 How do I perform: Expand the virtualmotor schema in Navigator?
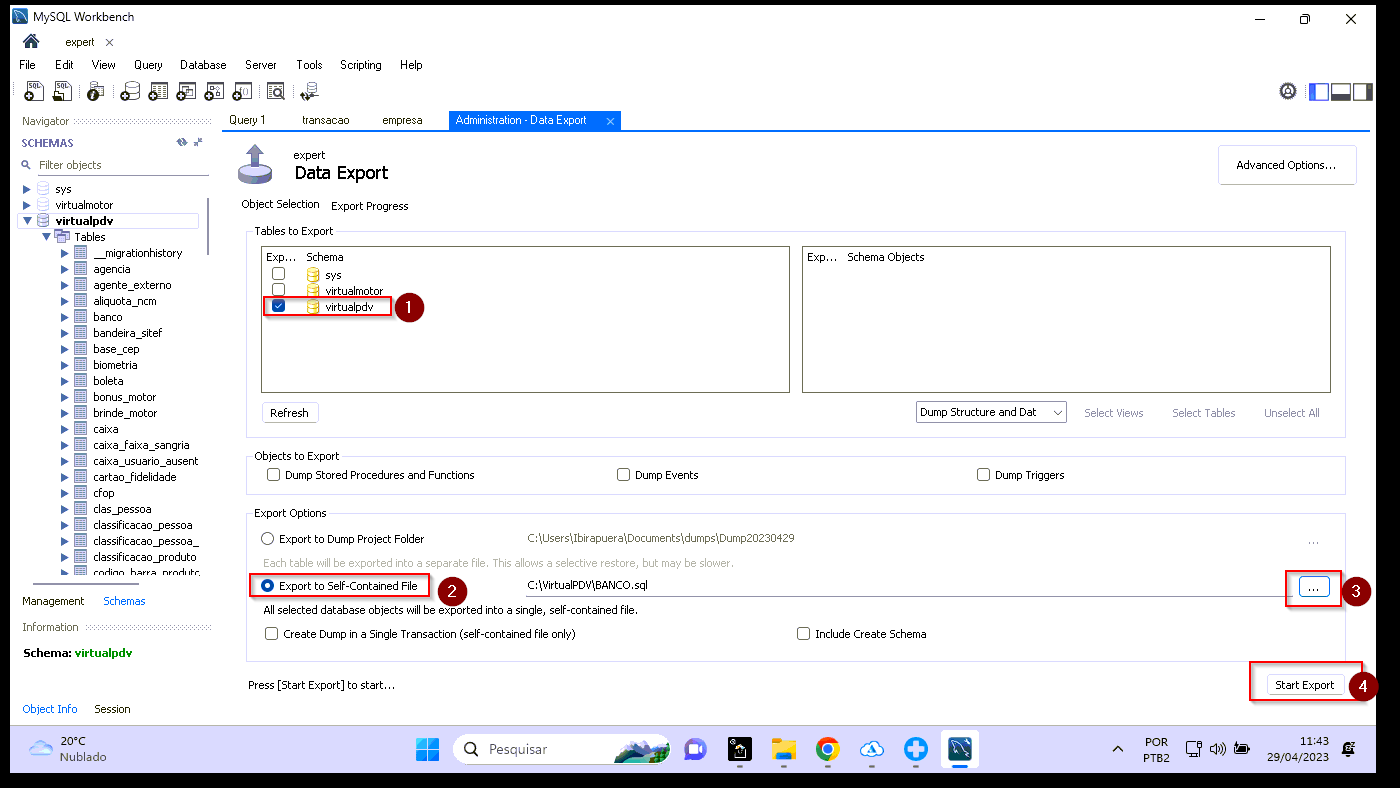pos(27,205)
